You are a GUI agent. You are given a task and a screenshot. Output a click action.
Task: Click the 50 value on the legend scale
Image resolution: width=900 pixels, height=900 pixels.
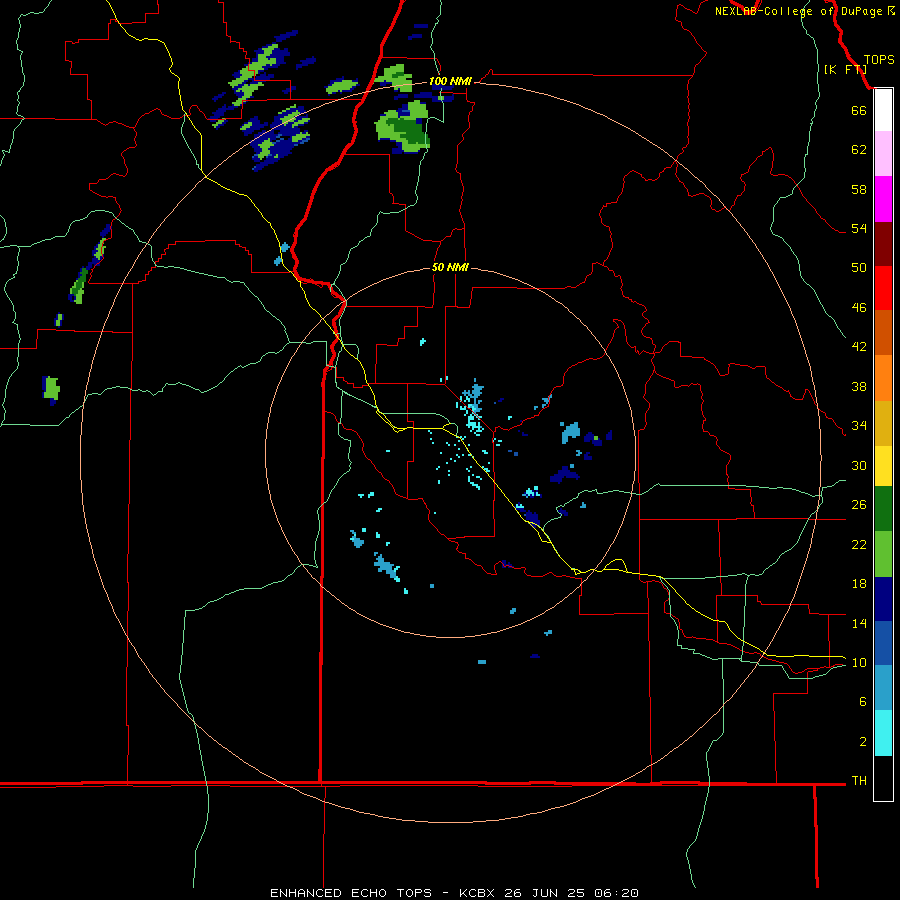859,267
